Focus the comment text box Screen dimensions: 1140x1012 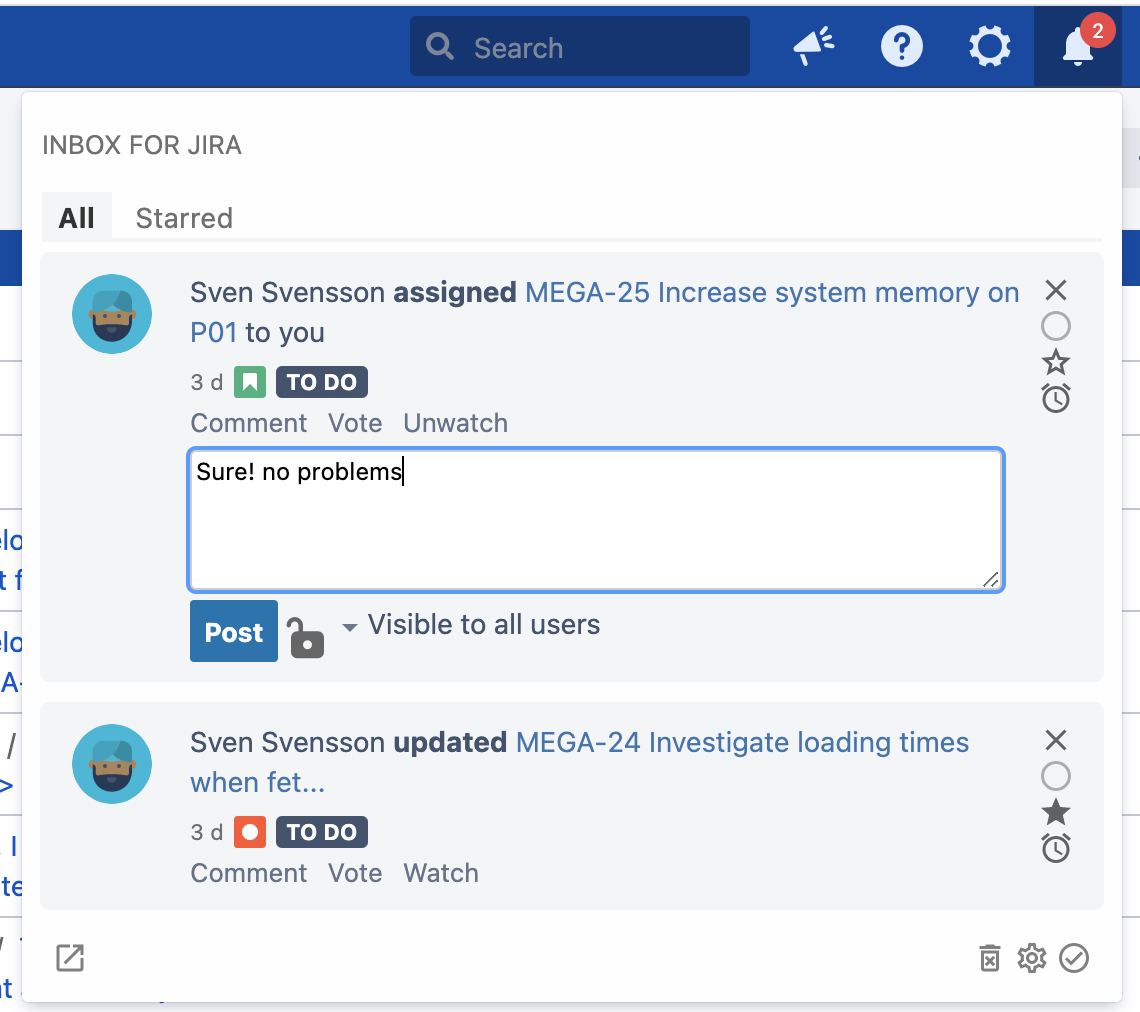tap(596, 520)
